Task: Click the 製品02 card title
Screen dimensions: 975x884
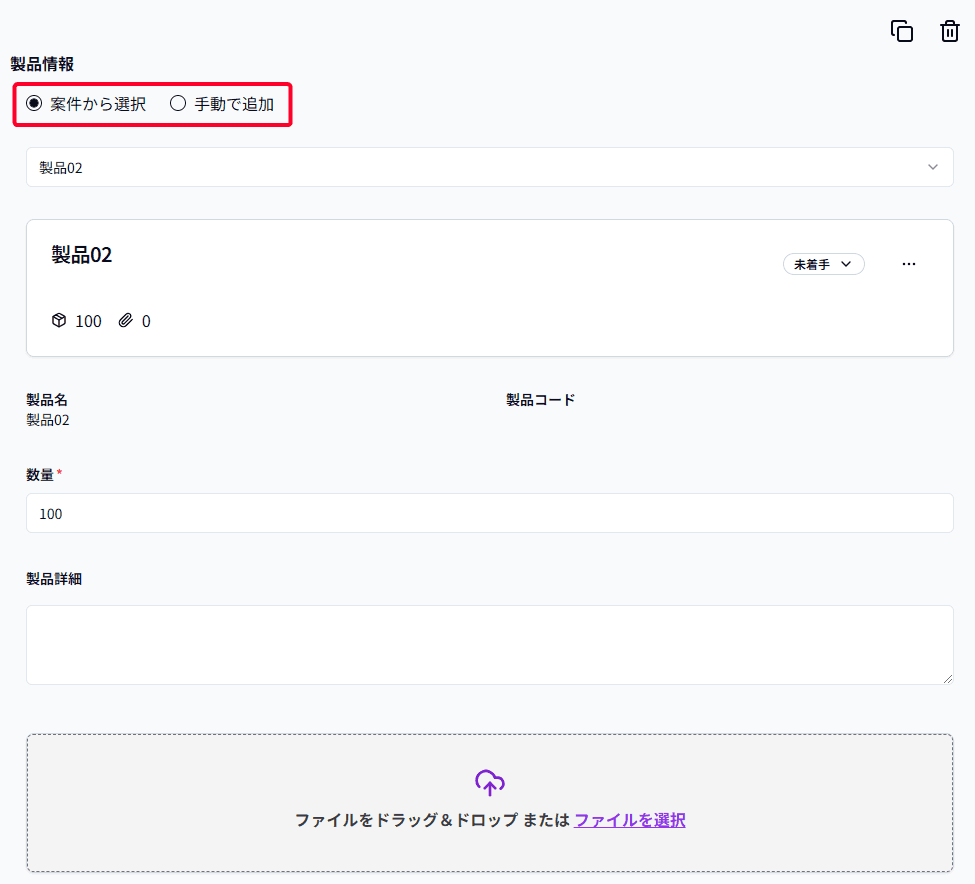Action: (82, 254)
